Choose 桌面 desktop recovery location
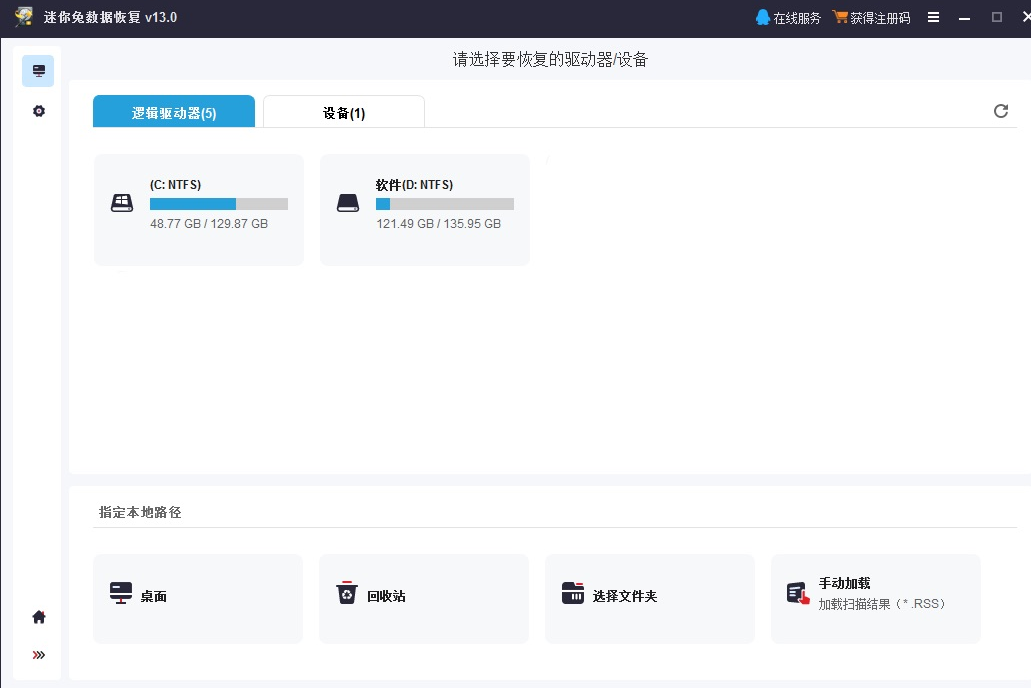 198,598
